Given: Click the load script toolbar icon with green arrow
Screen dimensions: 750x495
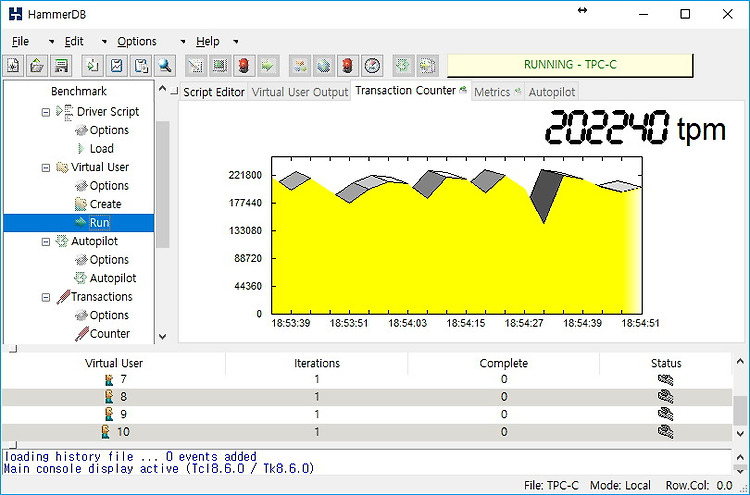Looking at the screenshot, I should point(92,65).
